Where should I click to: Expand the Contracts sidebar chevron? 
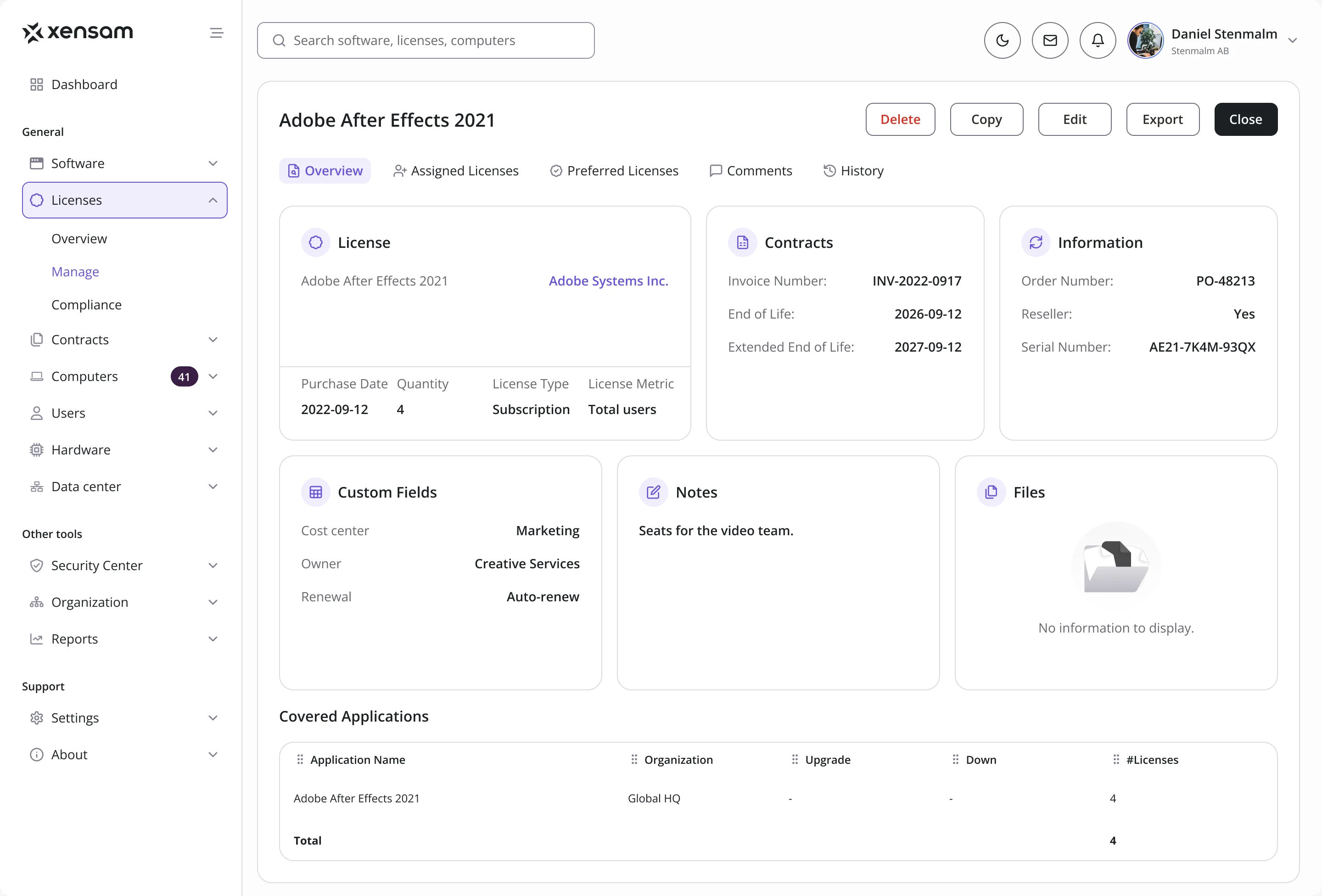(213, 340)
